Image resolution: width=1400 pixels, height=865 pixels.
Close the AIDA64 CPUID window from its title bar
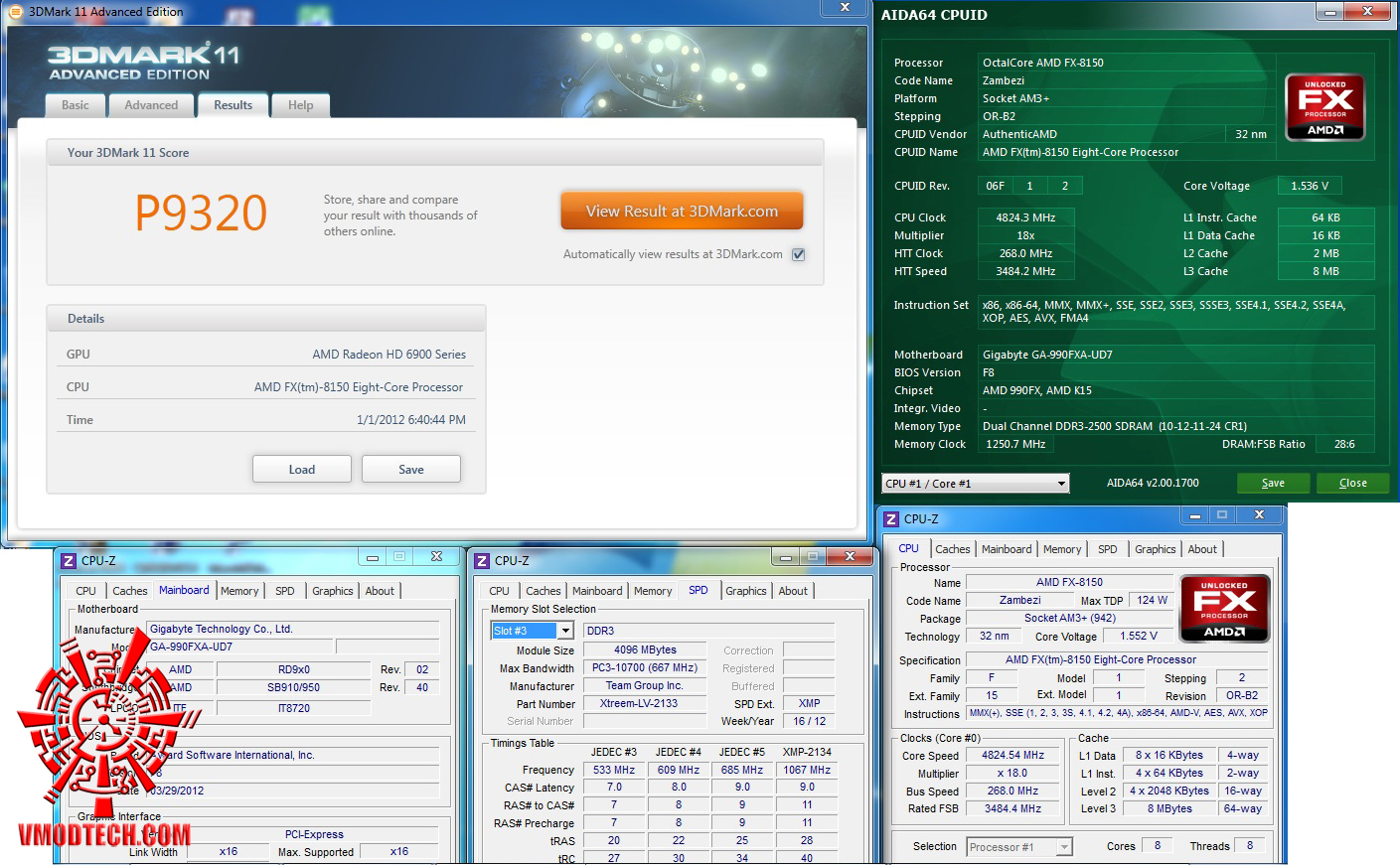(1368, 12)
